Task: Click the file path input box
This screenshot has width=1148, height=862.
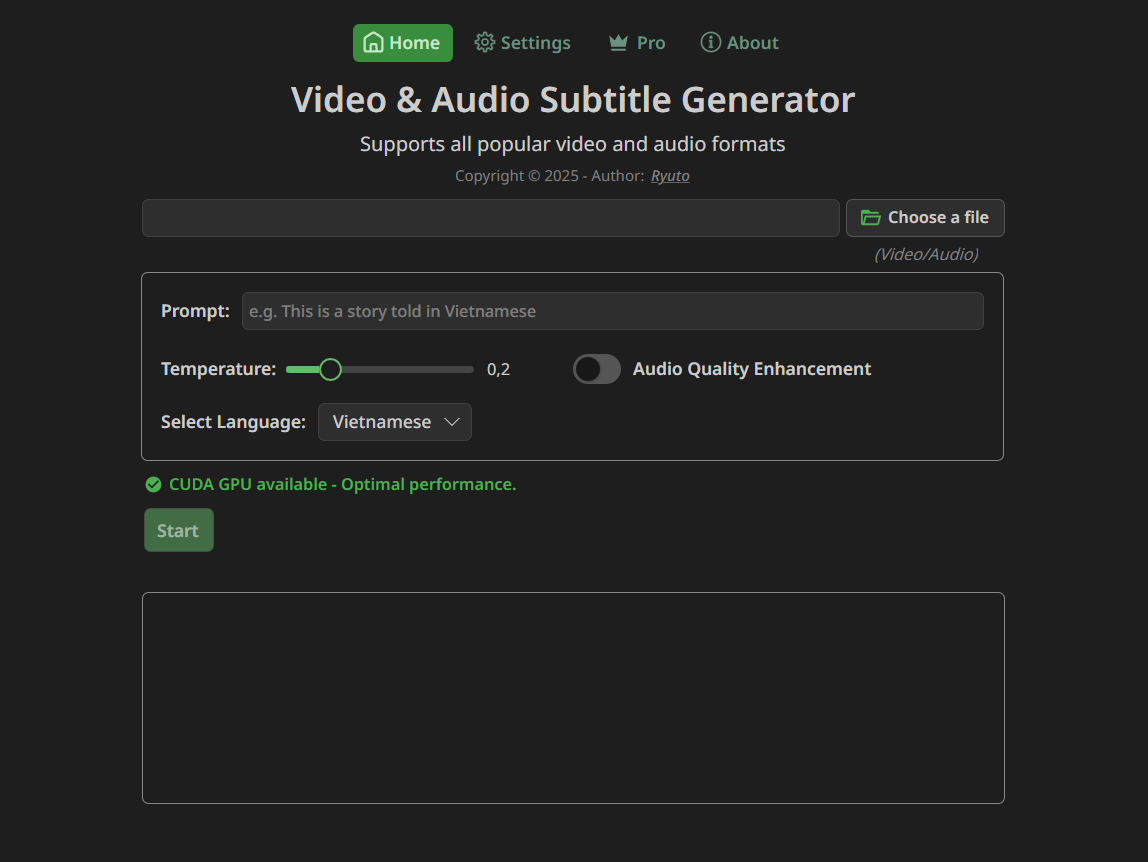Action: [x=490, y=218]
